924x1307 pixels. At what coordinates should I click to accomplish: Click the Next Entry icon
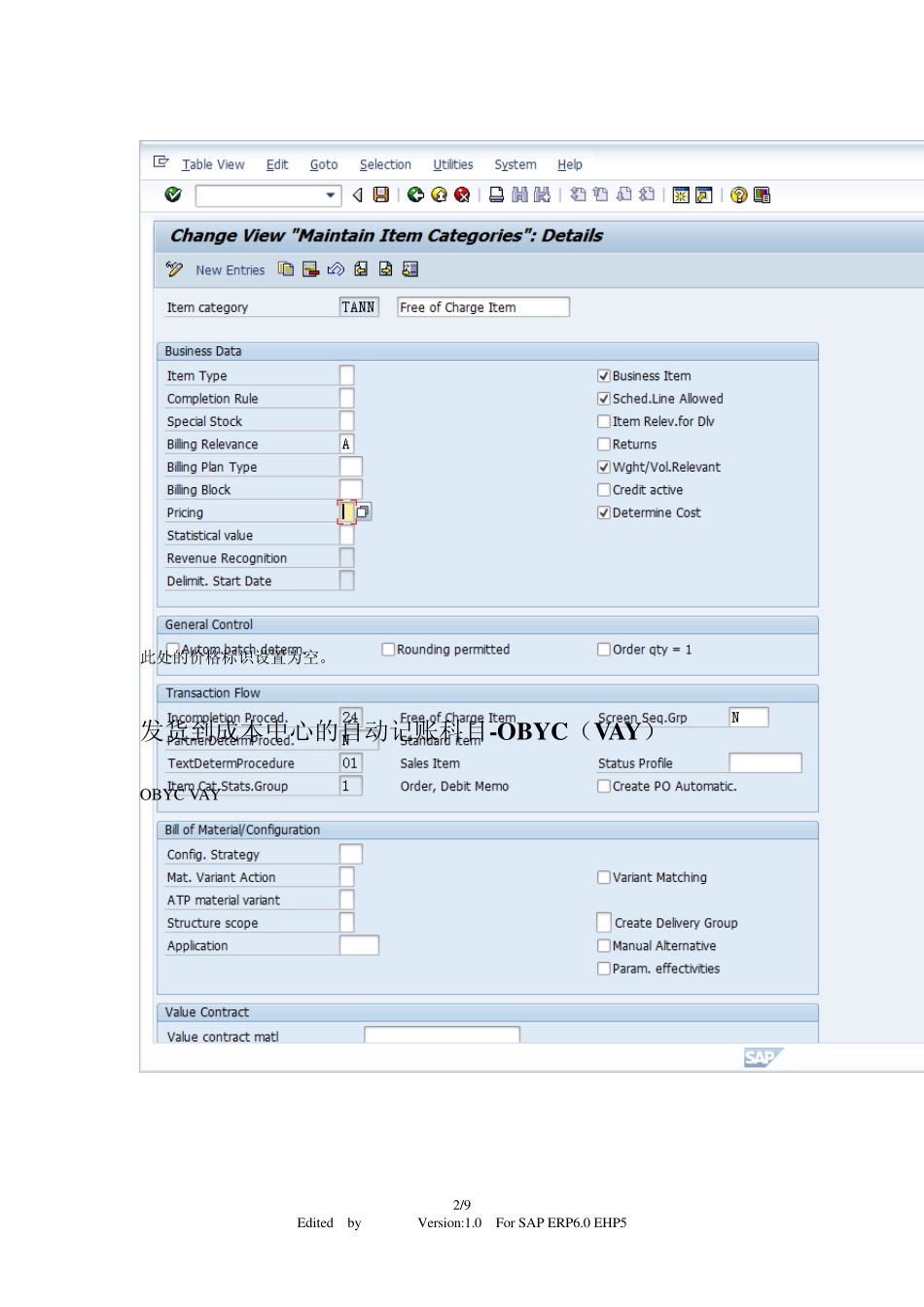click(x=386, y=269)
